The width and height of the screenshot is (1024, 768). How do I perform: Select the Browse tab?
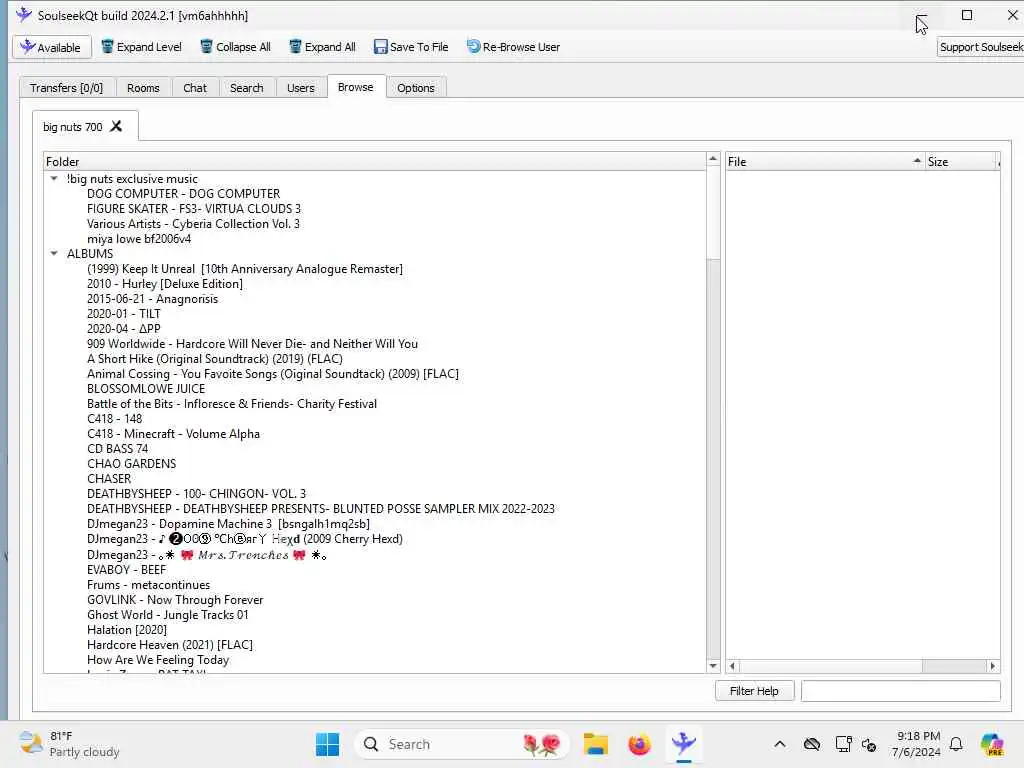356,87
